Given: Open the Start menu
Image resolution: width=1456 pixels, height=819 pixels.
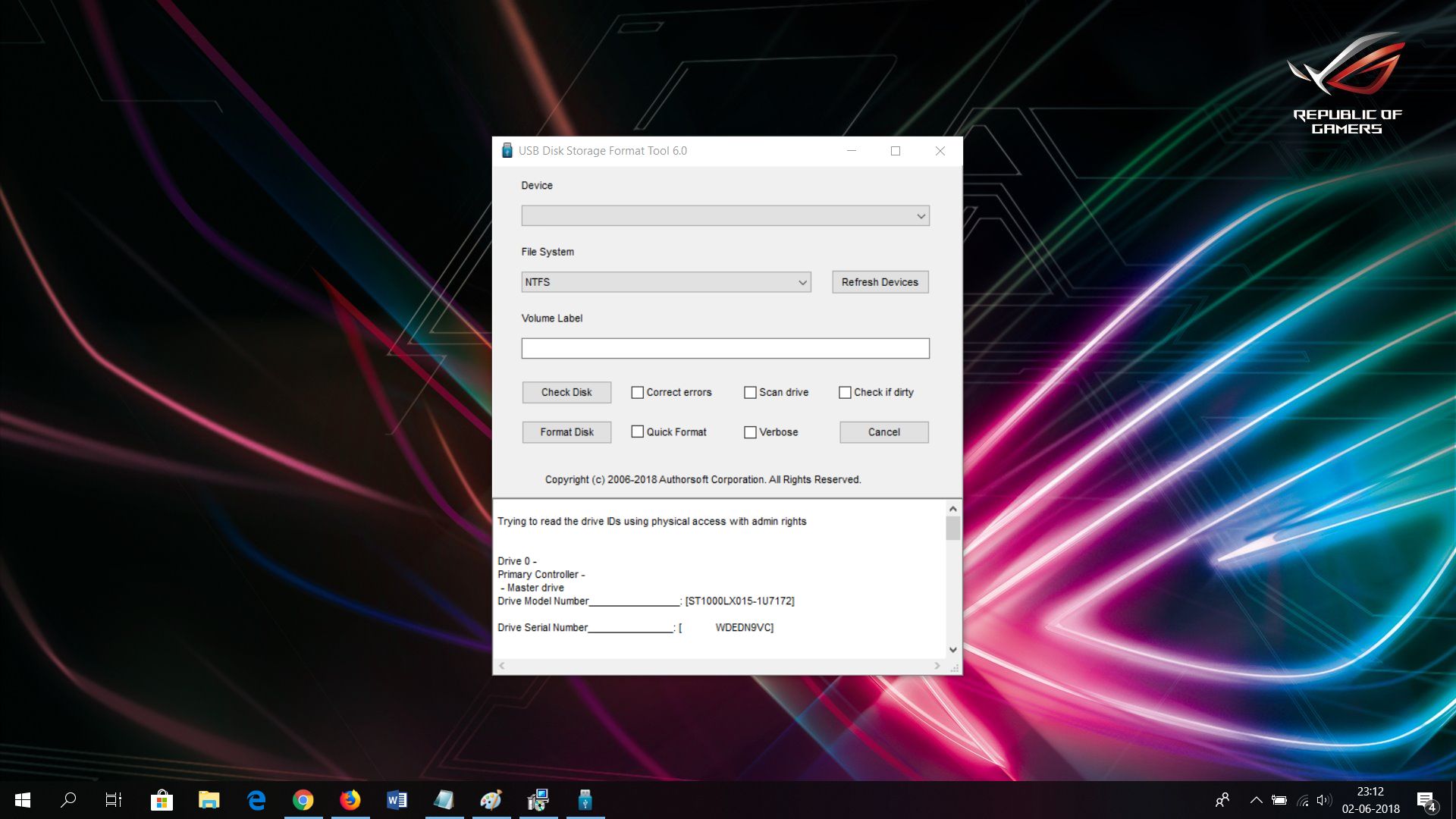Looking at the screenshot, I should (x=22, y=800).
